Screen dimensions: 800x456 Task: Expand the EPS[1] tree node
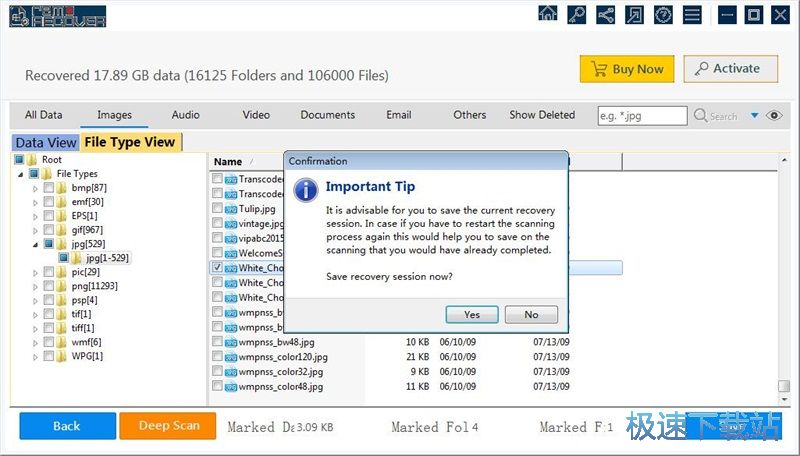tap(35, 216)
